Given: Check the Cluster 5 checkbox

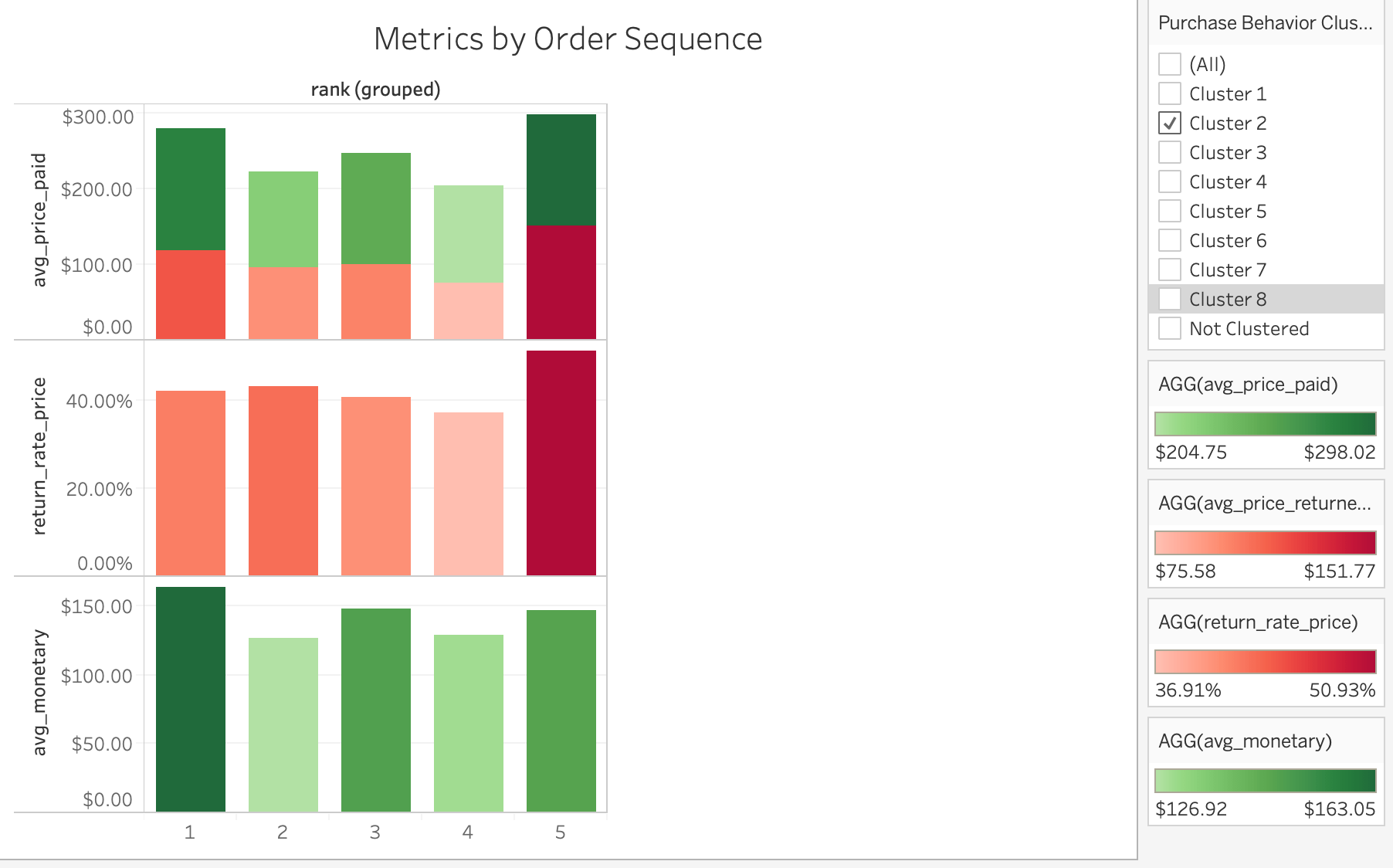Looking at the screenshot, I should [x=1168, y=211].
